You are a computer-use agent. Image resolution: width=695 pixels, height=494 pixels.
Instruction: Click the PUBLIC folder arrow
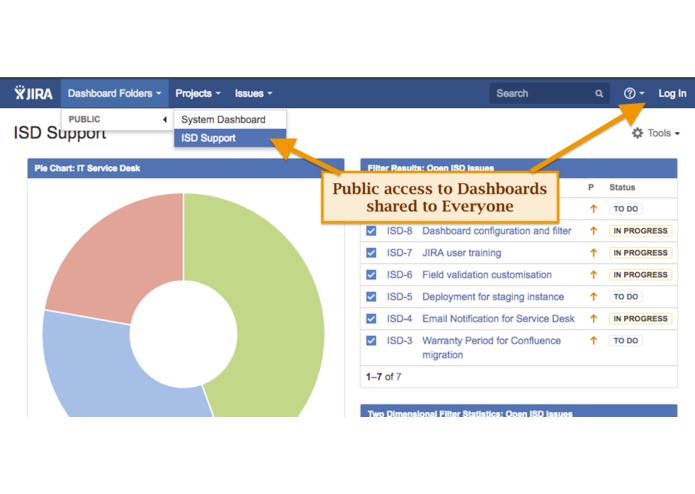(165, 119)
